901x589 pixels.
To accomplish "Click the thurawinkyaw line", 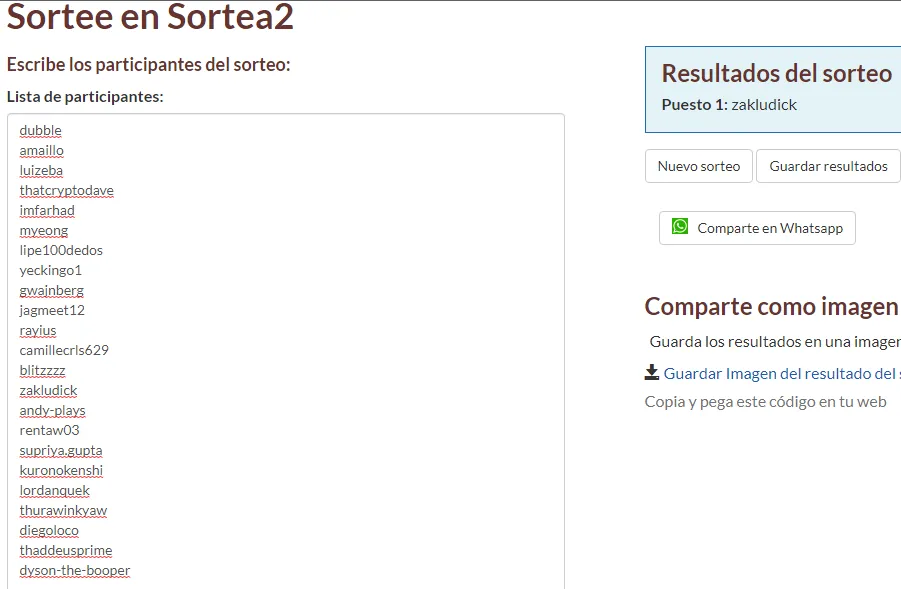I will [63, 511].
